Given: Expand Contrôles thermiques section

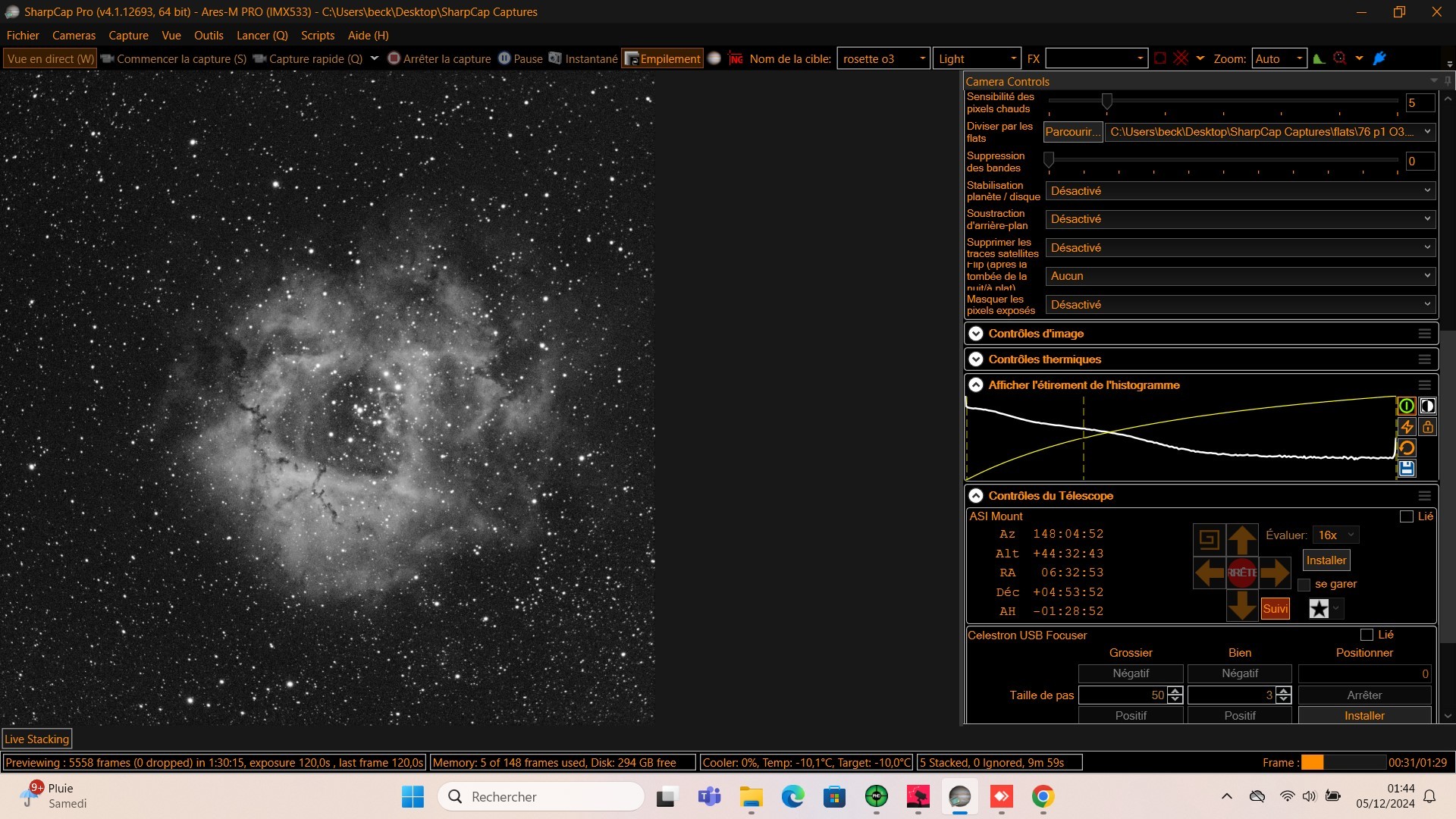Looking at the screenshot, I should 976,359.
